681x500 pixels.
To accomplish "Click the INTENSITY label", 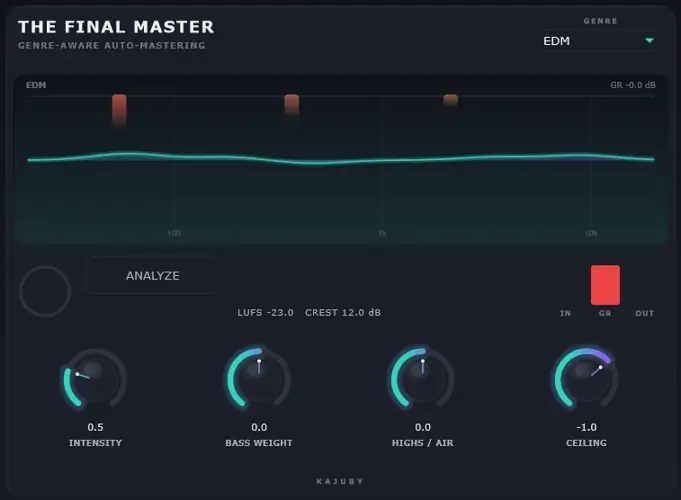I will [95, 443].
